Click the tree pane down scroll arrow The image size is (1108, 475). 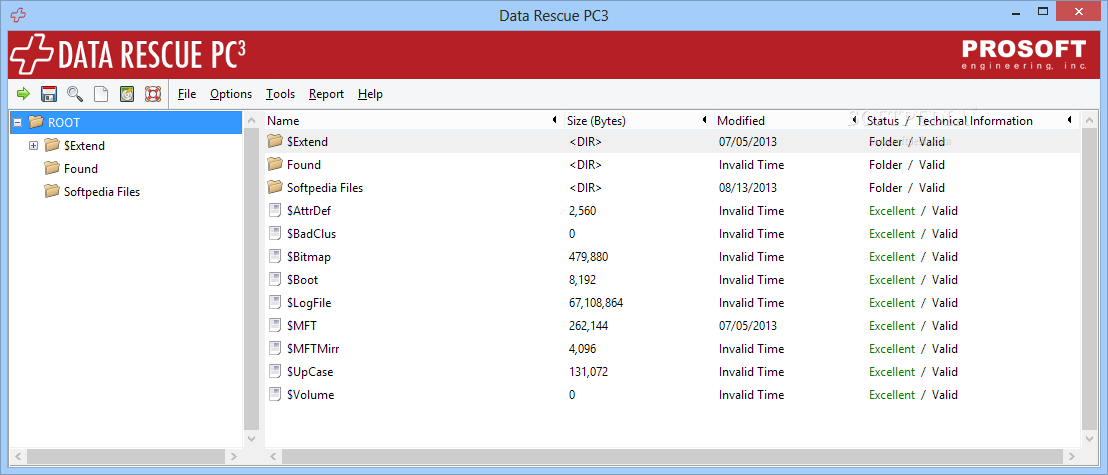[x=252, y=438]
